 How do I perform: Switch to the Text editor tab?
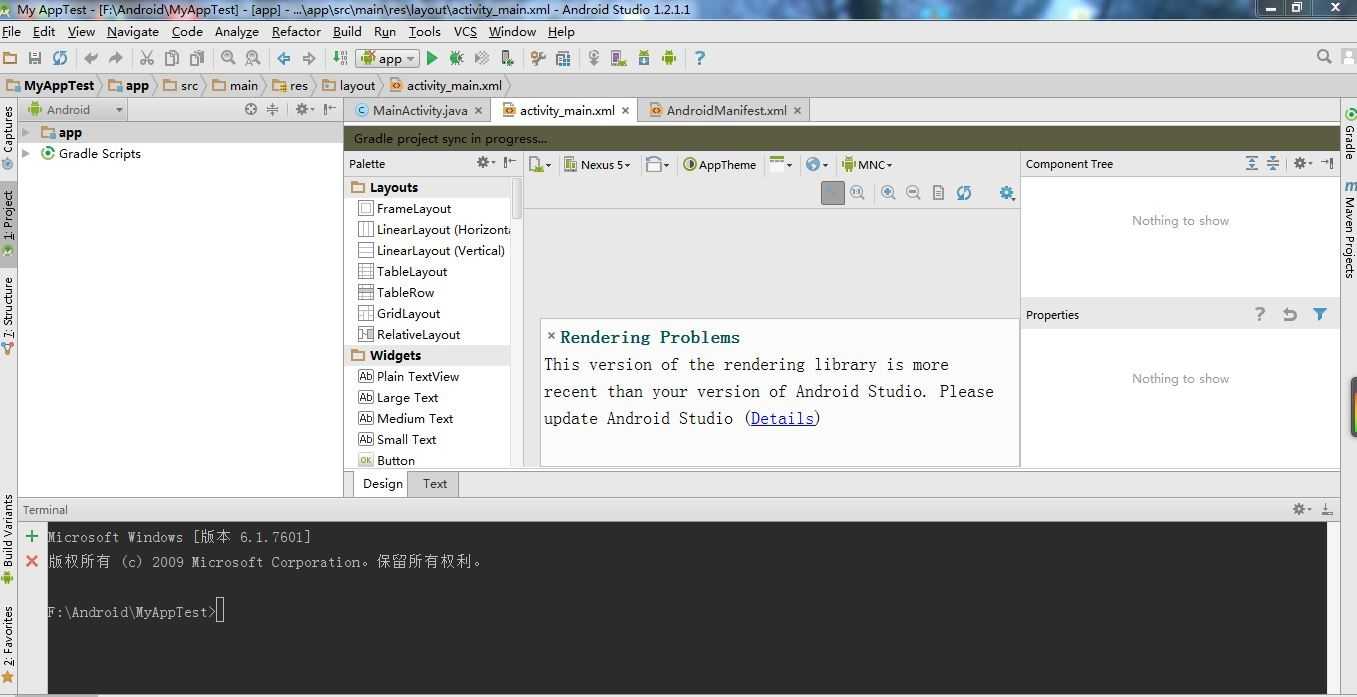tap(435, 484)
